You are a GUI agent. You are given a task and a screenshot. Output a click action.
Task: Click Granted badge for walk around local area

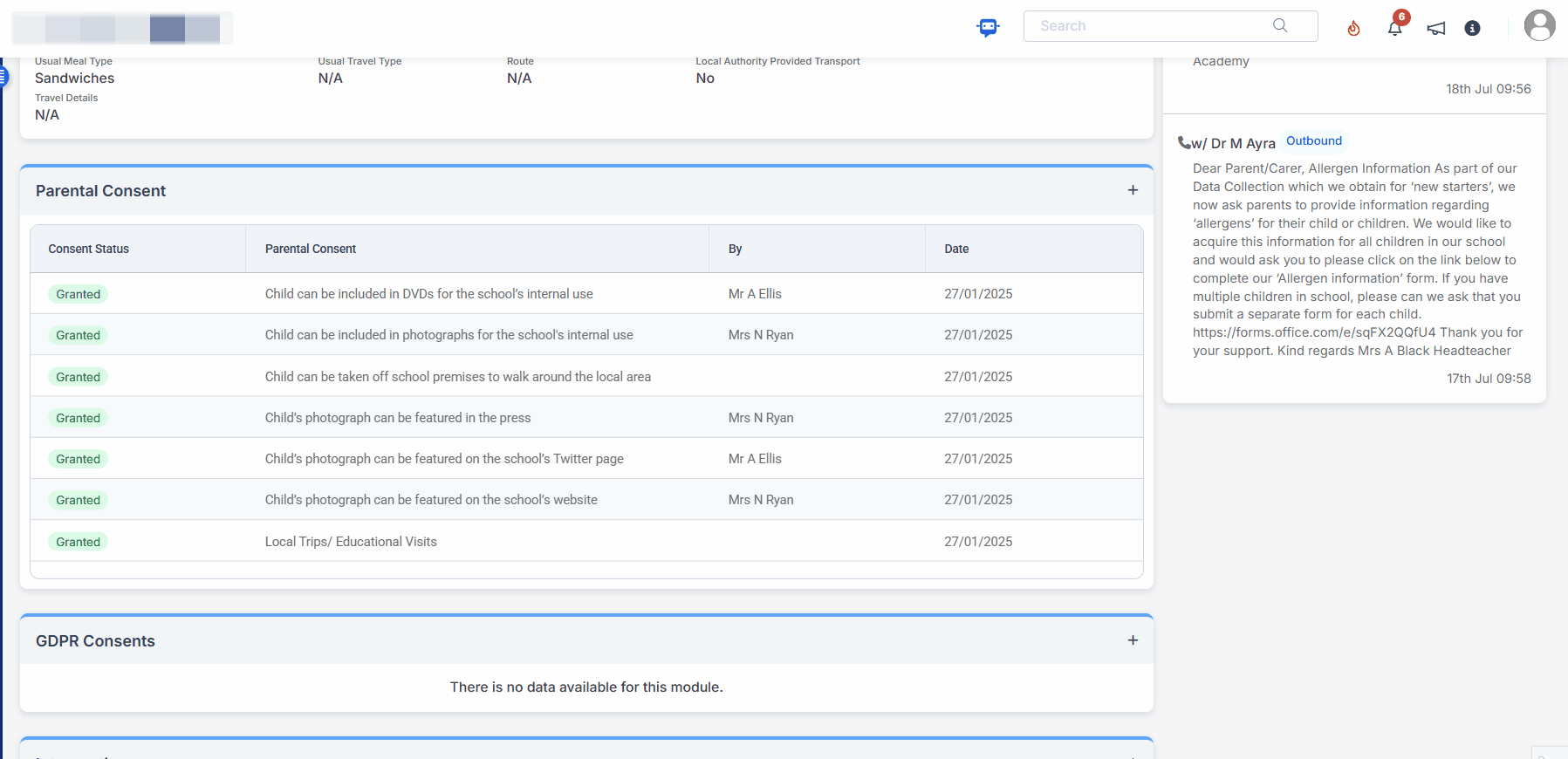pyautogui.click(x=79, y=377)
